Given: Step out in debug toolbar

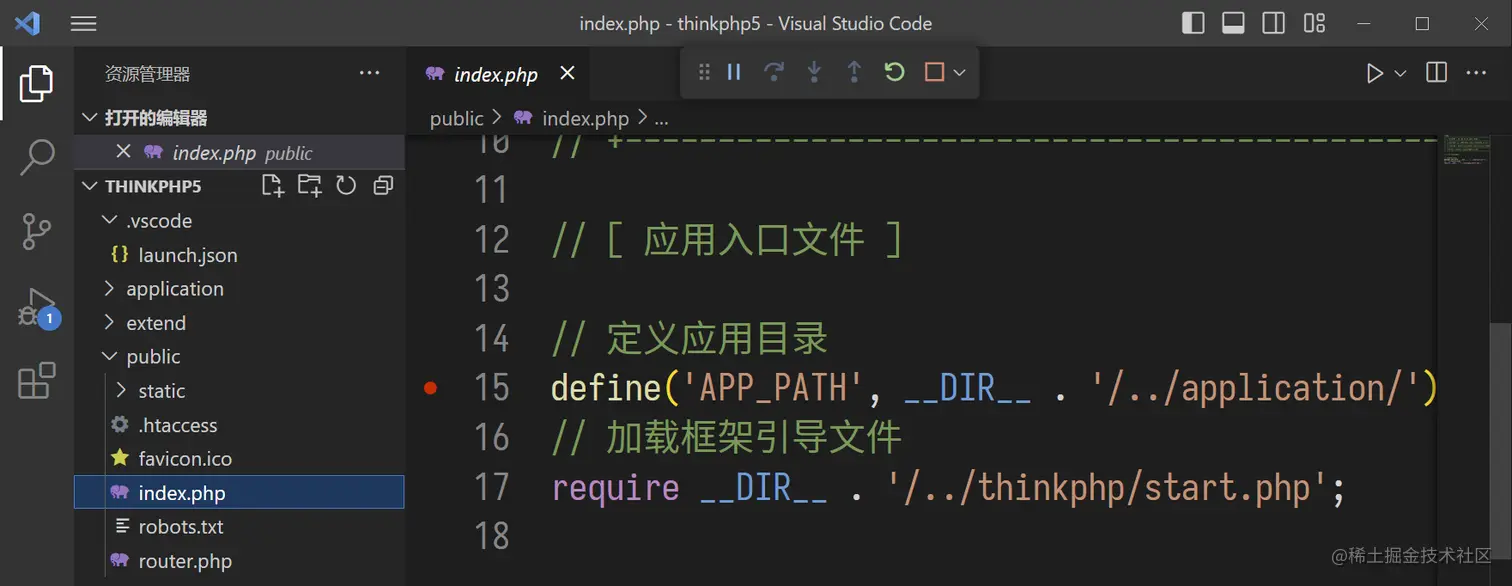Looking at the screenshot, I should 854,72.
